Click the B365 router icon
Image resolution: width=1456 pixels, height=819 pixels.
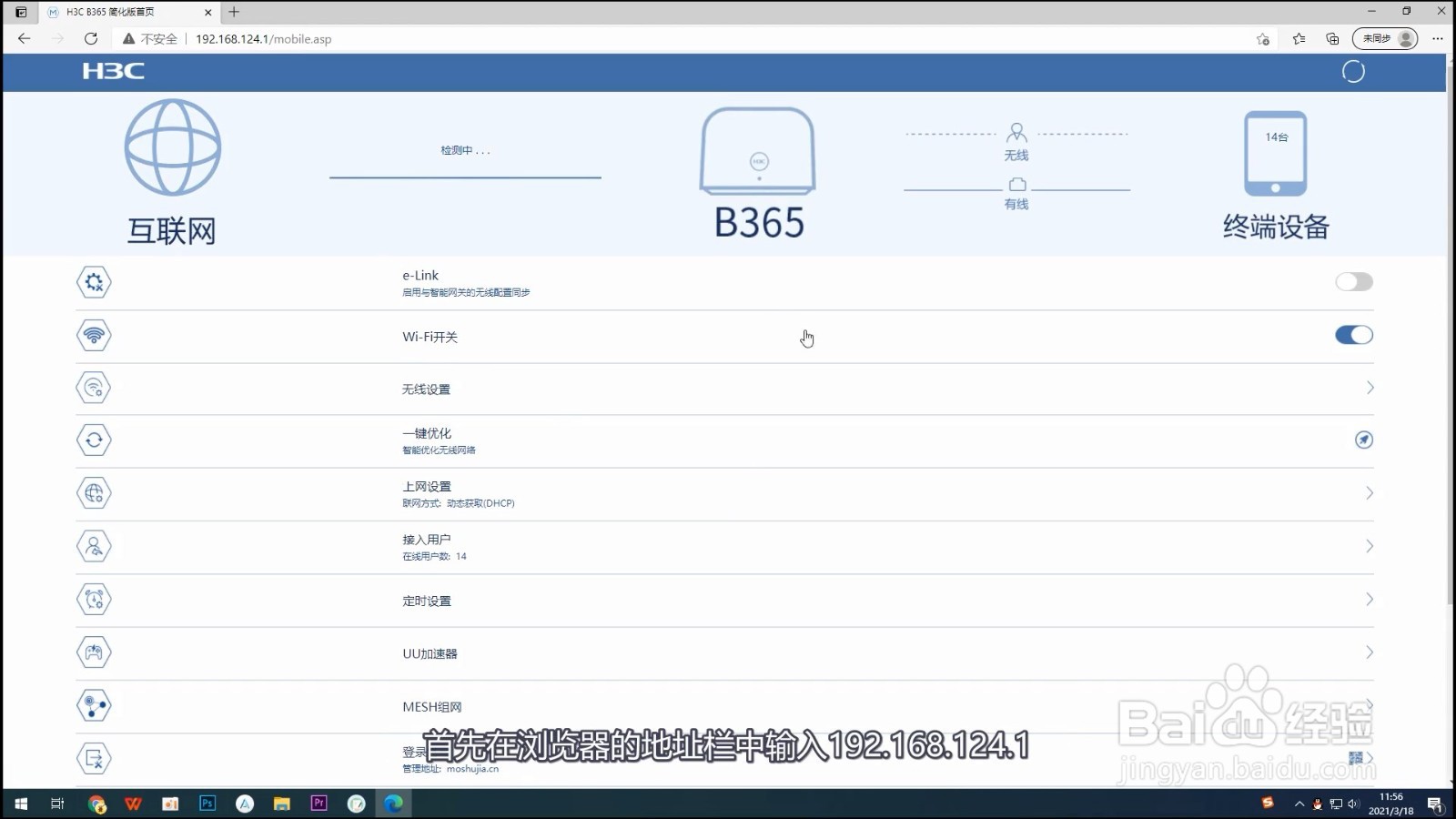(757, 151)
